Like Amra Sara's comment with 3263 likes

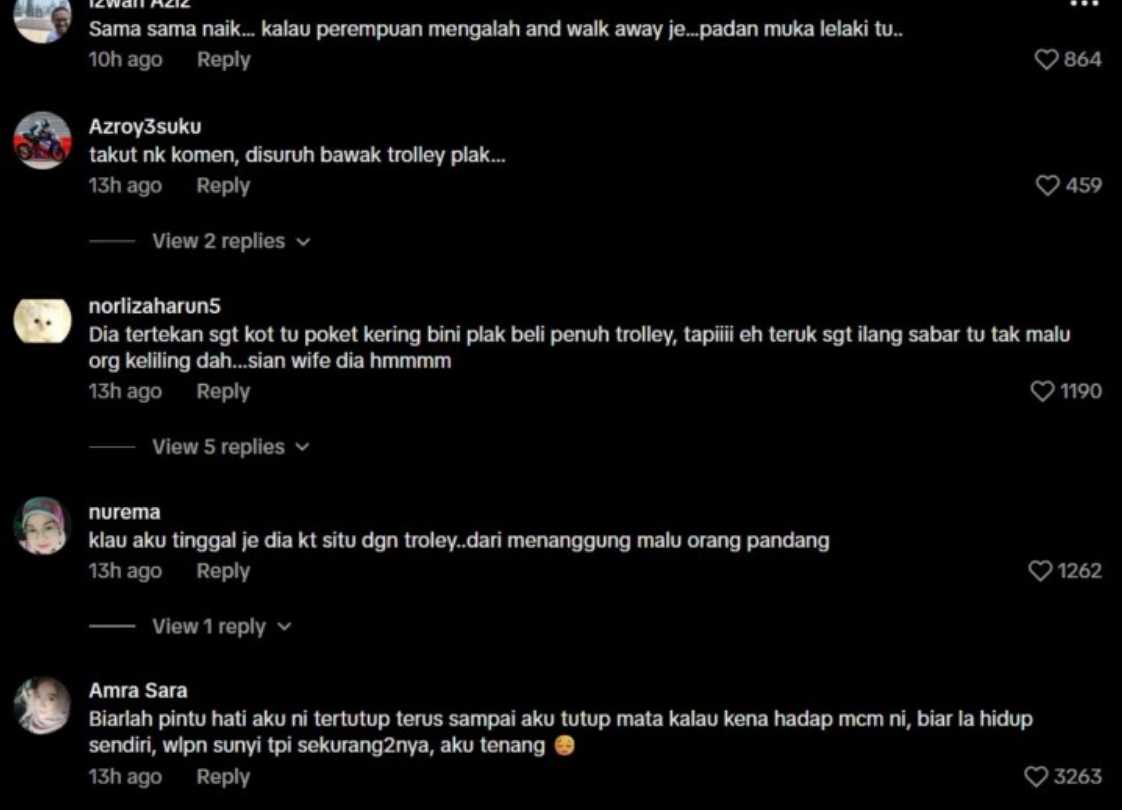pyautogui.click(x=1036, y=776)
